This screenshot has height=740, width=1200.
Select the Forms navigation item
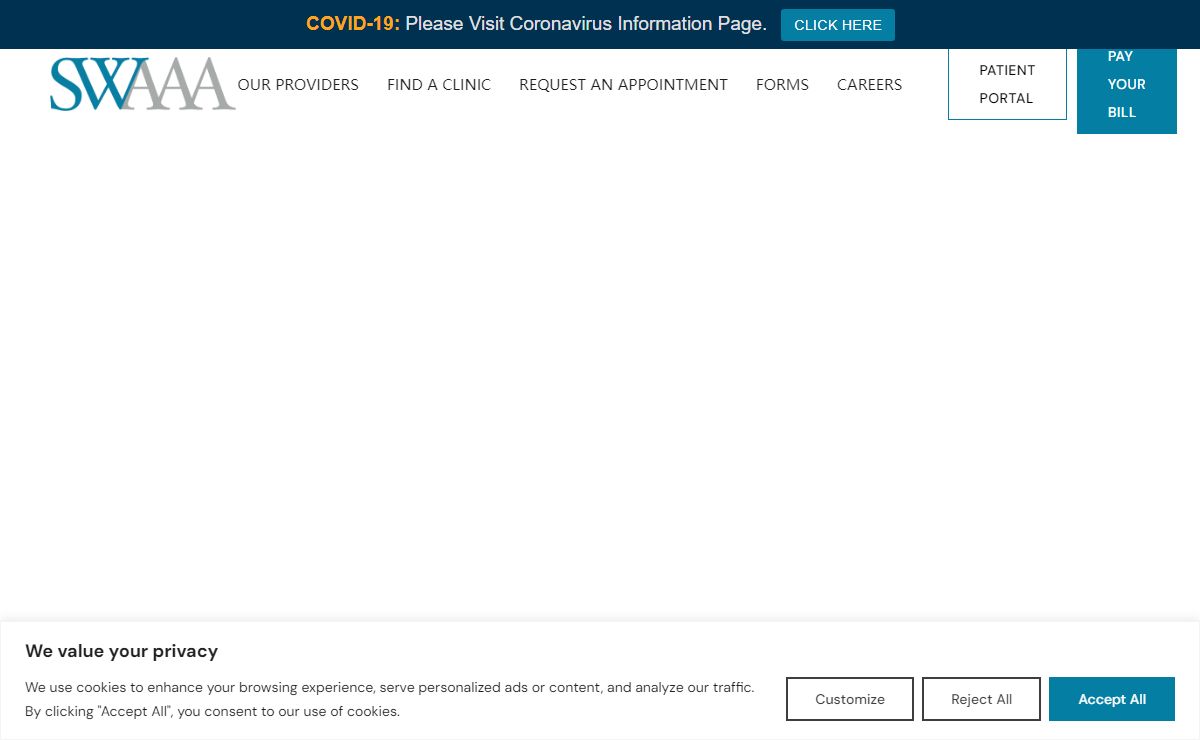(782, 85)
